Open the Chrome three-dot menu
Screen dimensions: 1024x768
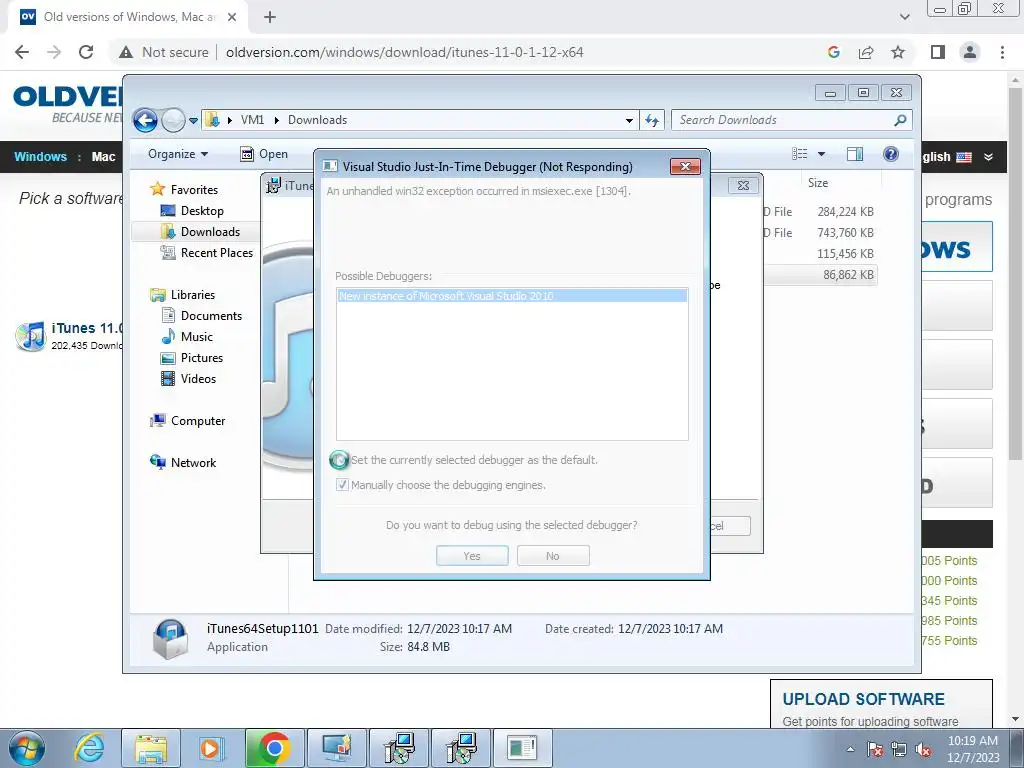(x=1002, y=52)
